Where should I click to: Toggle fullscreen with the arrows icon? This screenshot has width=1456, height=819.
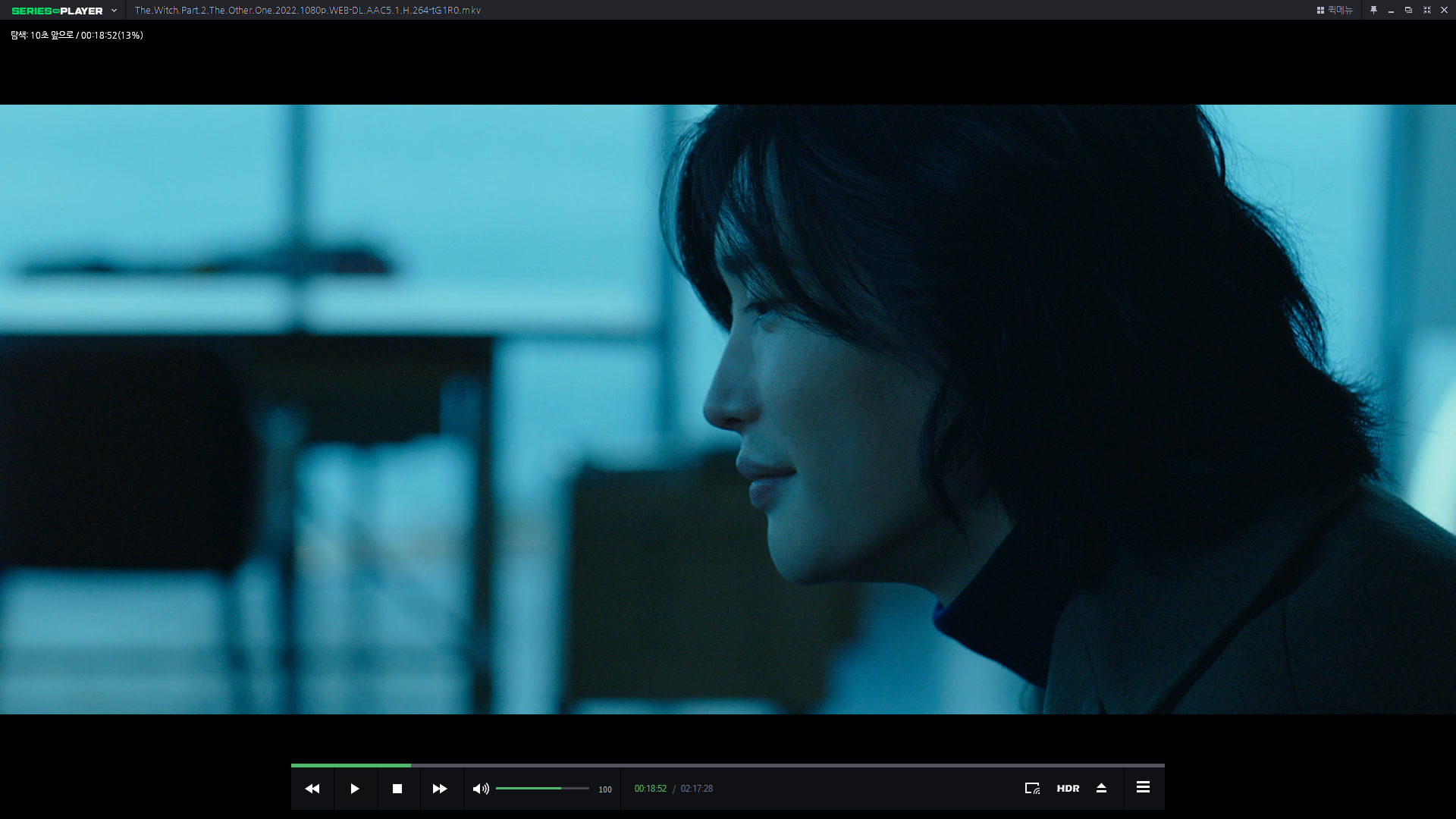tap(1426, 10)
